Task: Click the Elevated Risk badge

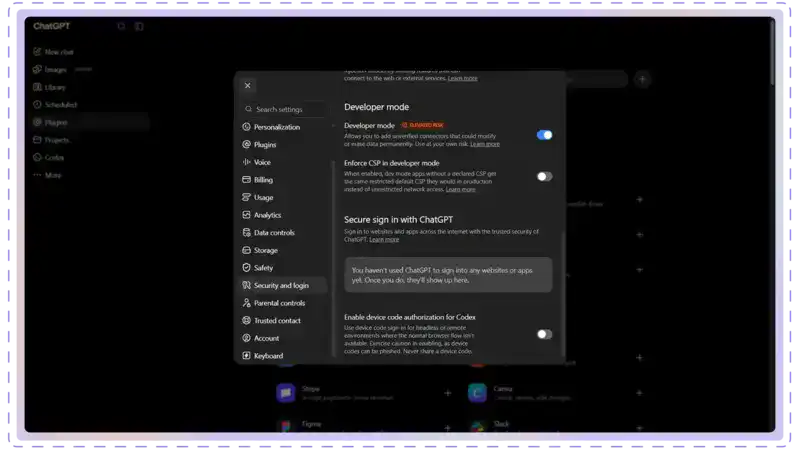Action: [x=423, y=125]
